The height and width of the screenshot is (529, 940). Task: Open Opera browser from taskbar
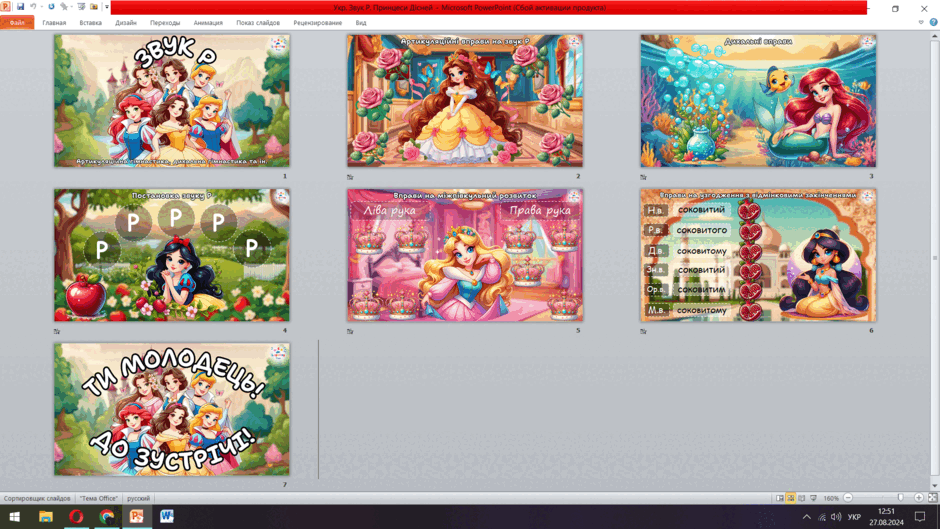[x=76, y=516]
